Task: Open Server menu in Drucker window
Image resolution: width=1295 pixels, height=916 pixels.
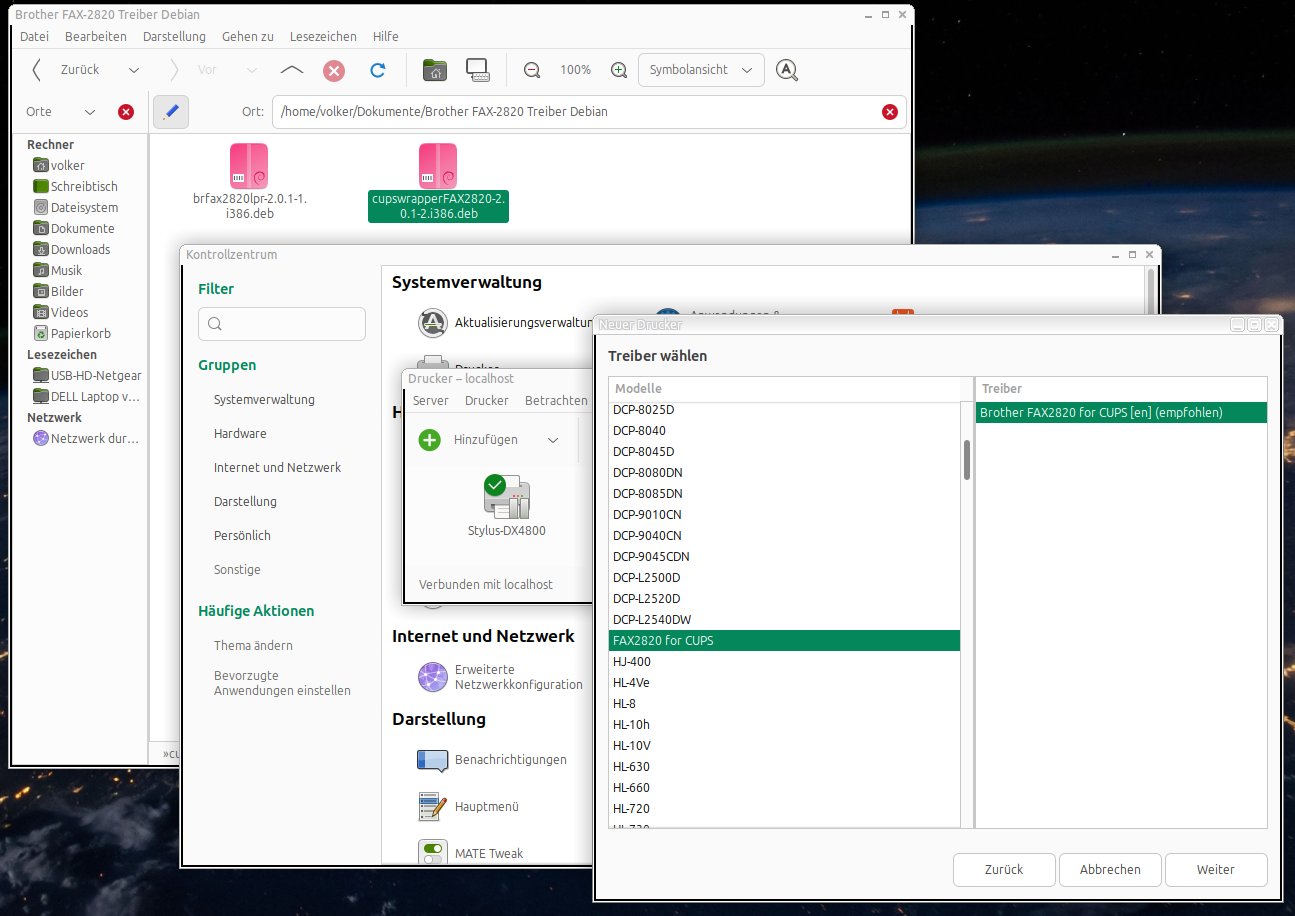Action: coord(431,401)
